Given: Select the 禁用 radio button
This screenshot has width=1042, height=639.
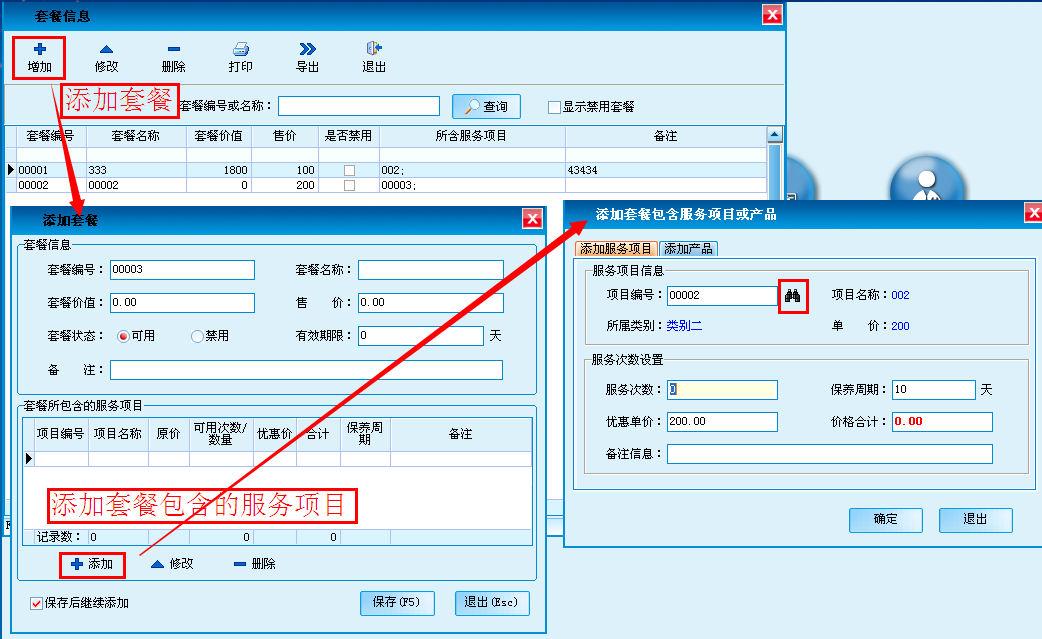Looking at the screenshot, I should click(x=197, y=336).
